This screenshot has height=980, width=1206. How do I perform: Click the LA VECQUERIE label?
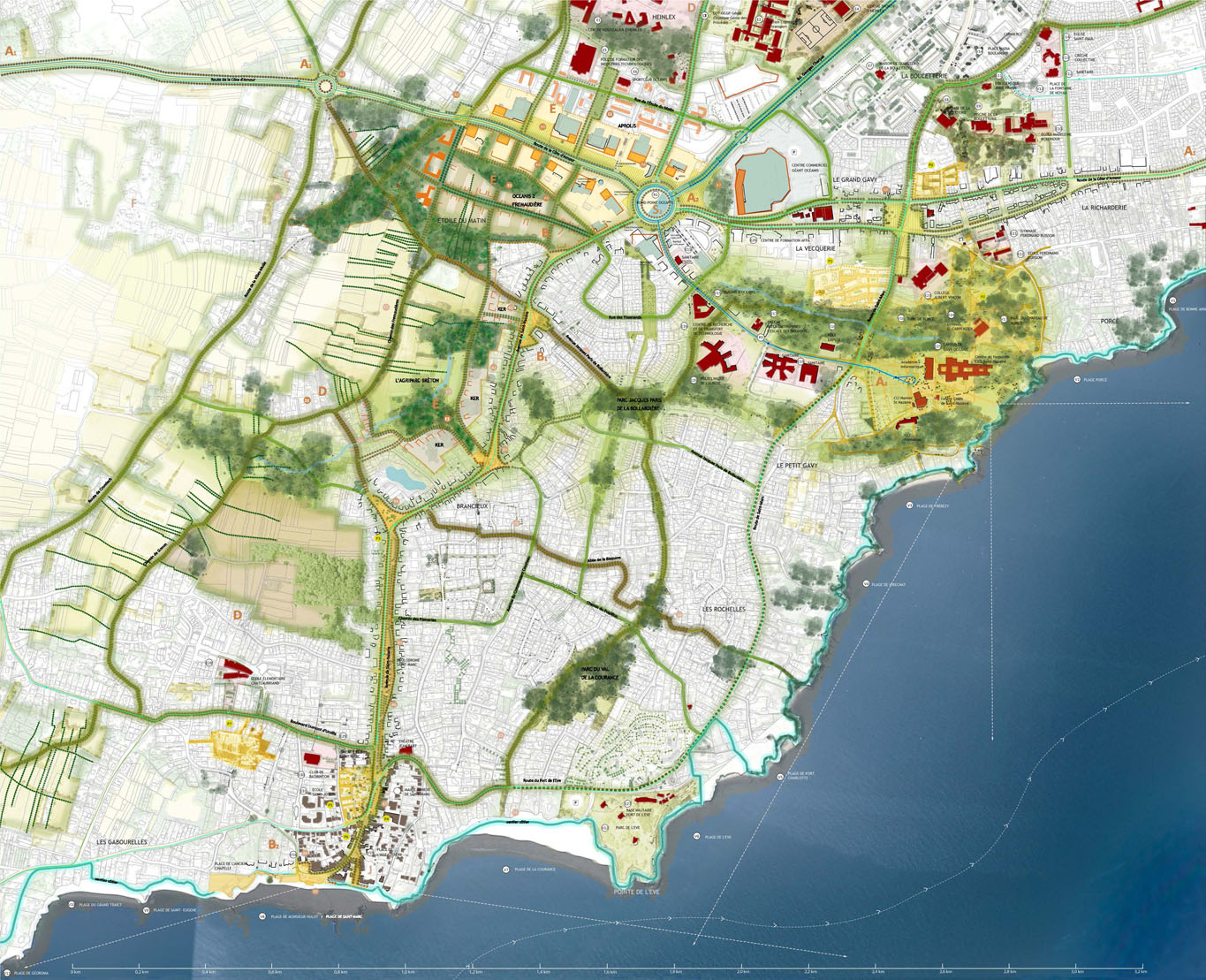pos(815,249)
